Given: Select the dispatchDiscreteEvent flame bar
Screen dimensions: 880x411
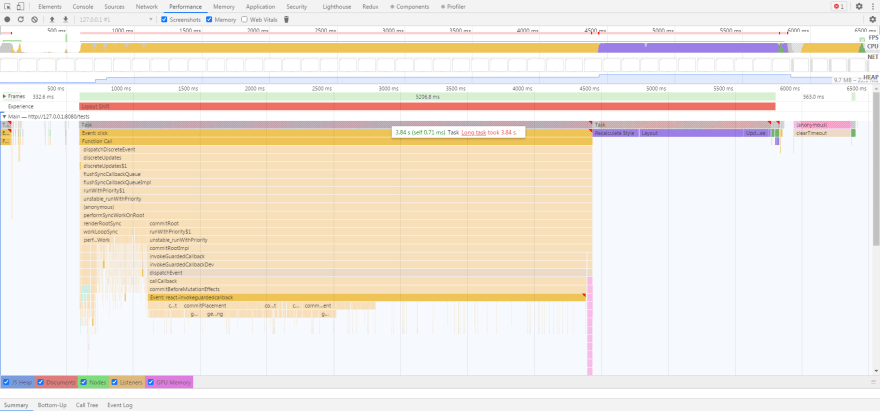Looking at the screenshot, I should point(336,150).
